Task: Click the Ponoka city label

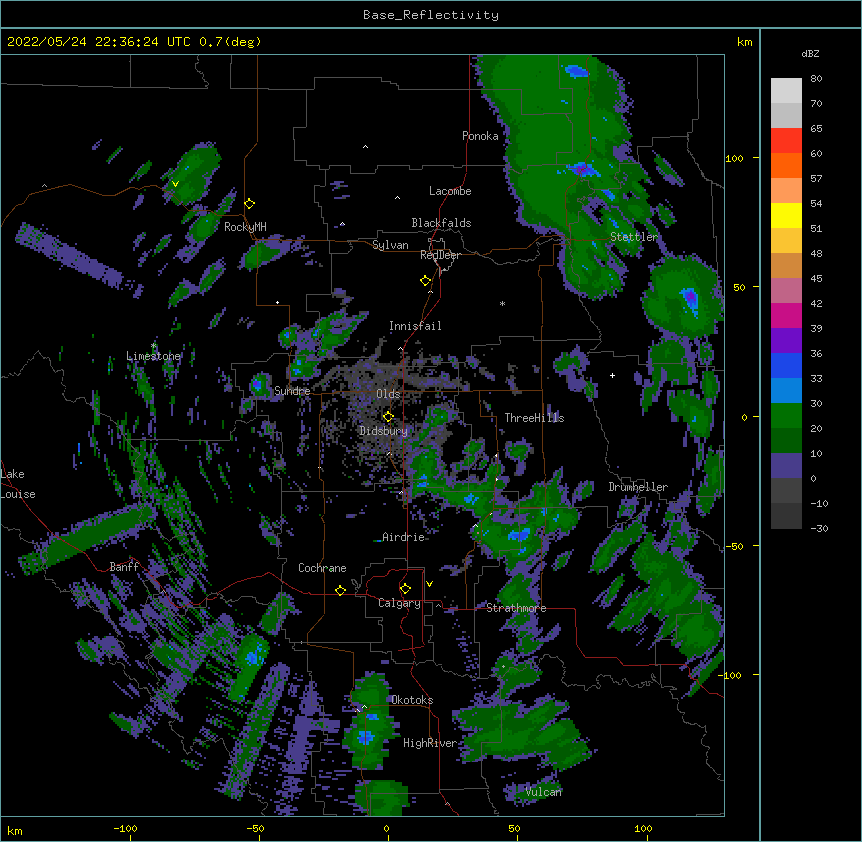Action: (x=480, y=136)
